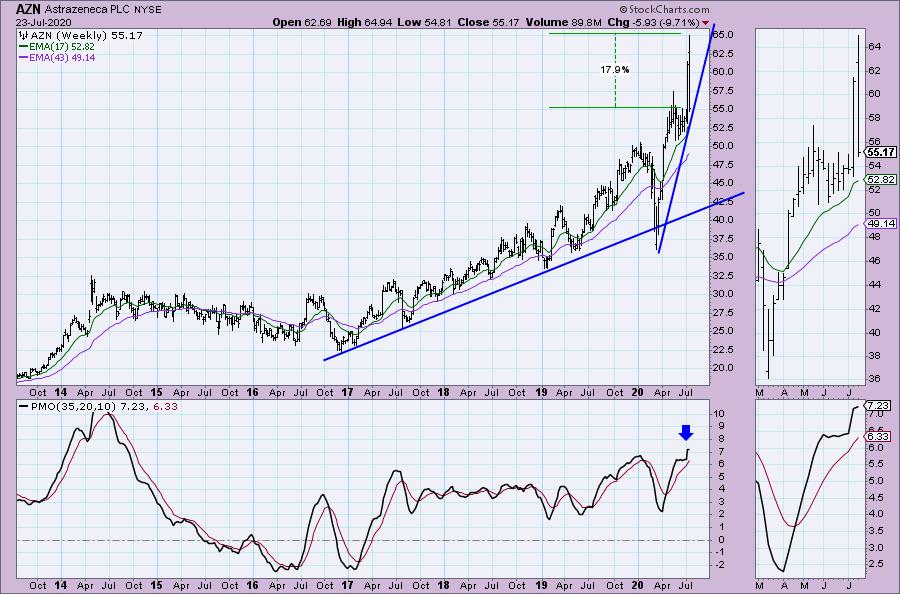
Task: Click the '42.5' price axis label
Action: (723, 201)
